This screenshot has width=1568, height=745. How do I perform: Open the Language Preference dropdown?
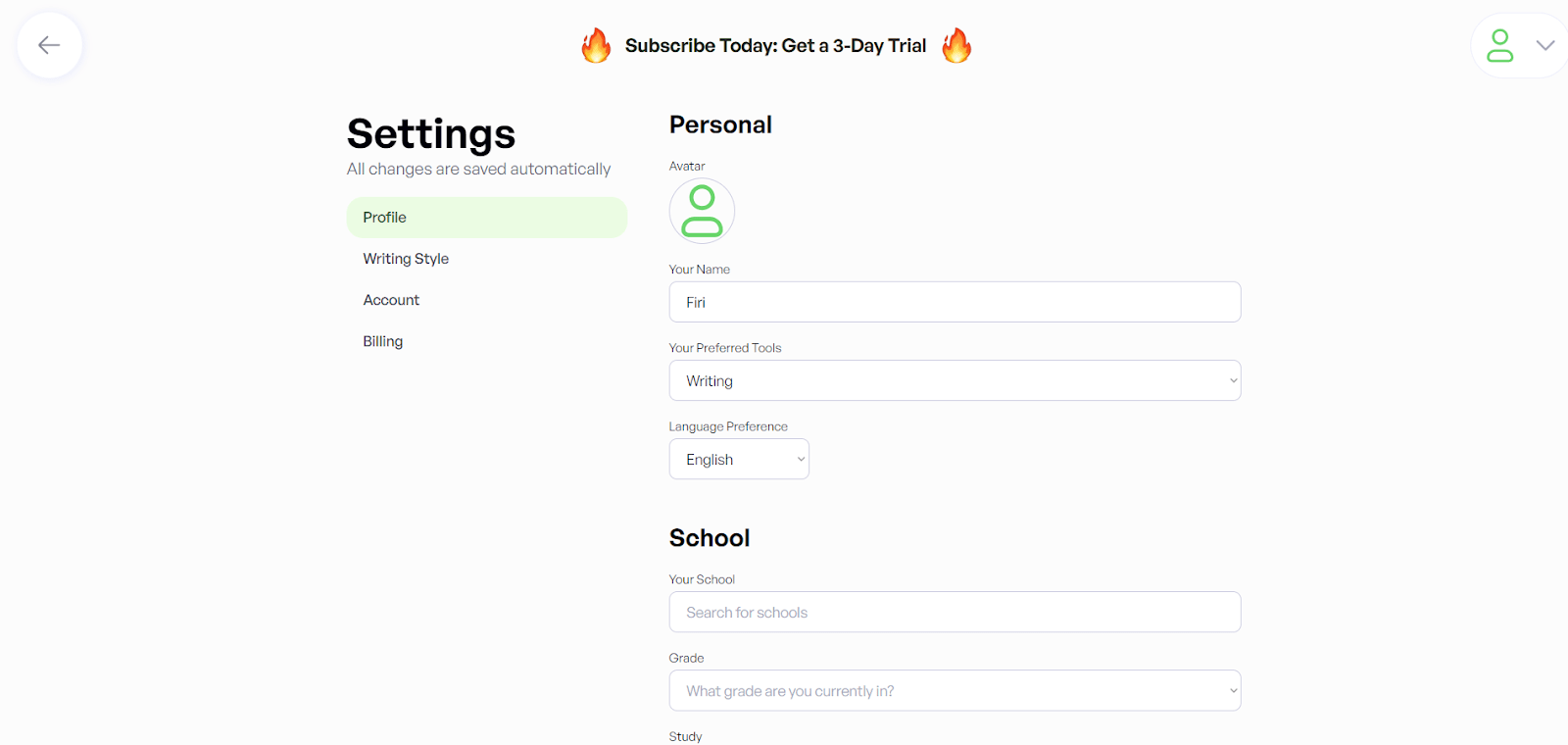(x=738, y=459)
